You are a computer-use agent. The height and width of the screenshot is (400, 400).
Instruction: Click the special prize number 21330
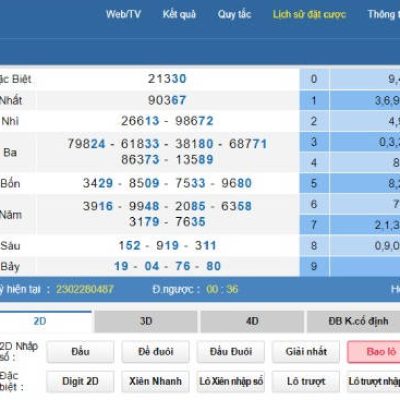pyautogui.click(x=167, y=79)
